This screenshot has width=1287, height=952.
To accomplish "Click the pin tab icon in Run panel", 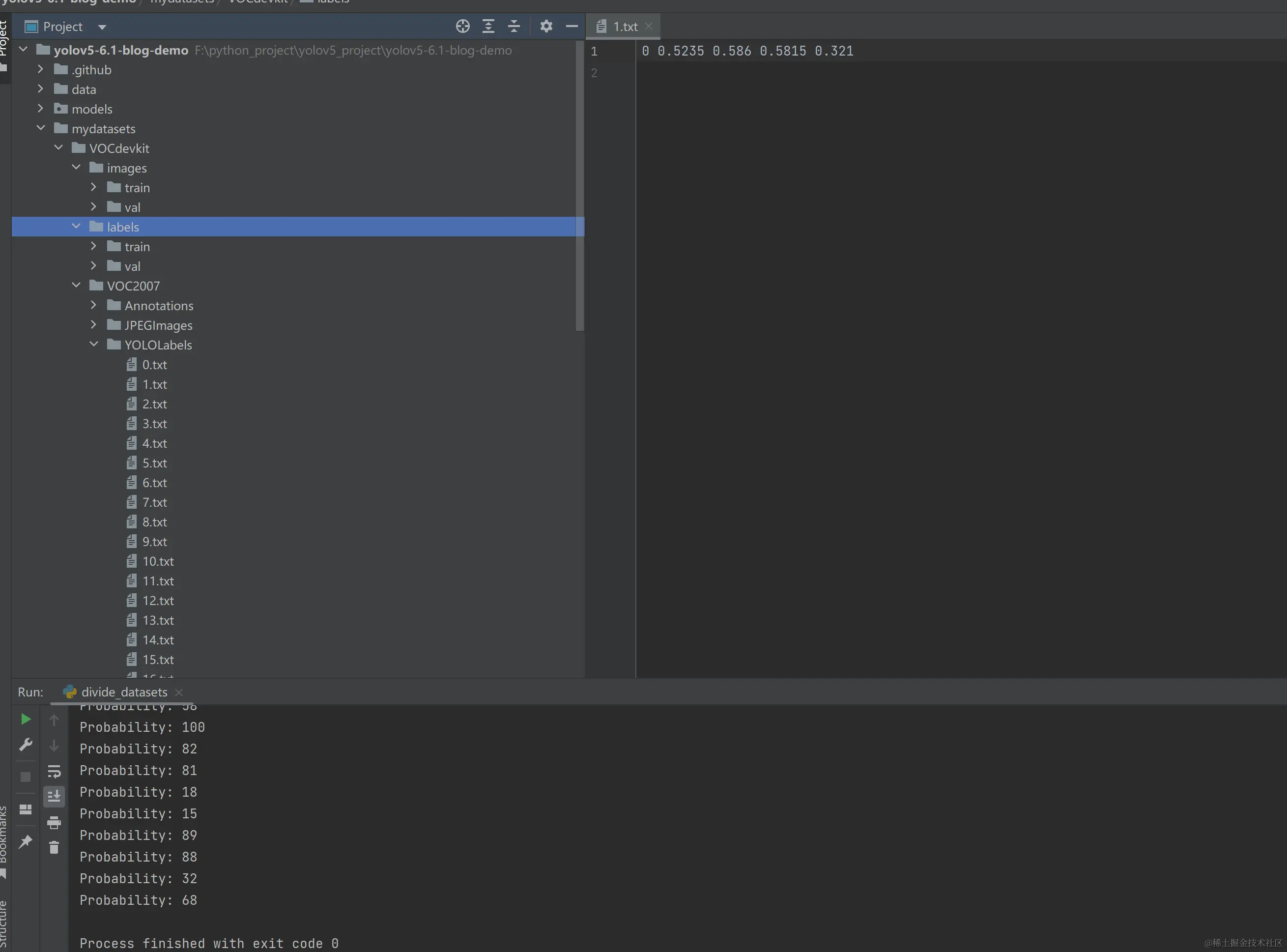I will (26, 841).
